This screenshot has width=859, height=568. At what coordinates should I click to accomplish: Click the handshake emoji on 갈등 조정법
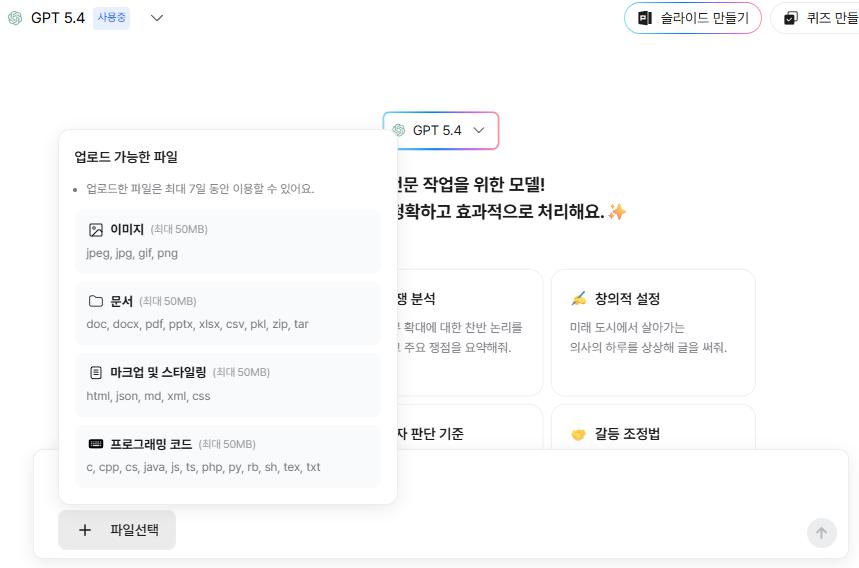pos(579,434)
